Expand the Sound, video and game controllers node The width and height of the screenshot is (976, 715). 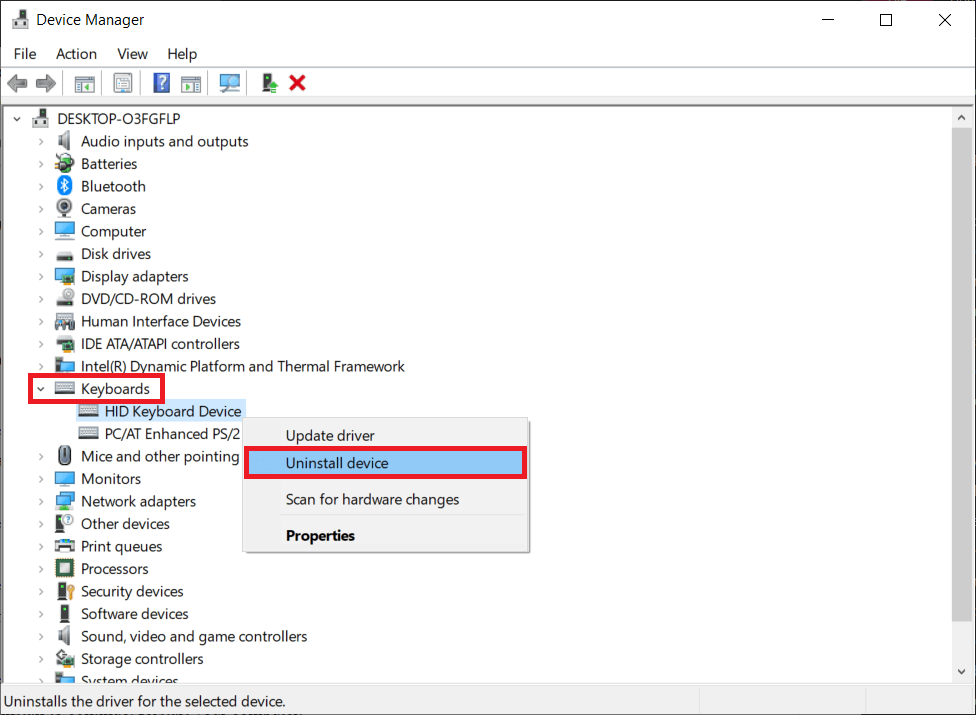pyautogui.click(x=40, y=636)
